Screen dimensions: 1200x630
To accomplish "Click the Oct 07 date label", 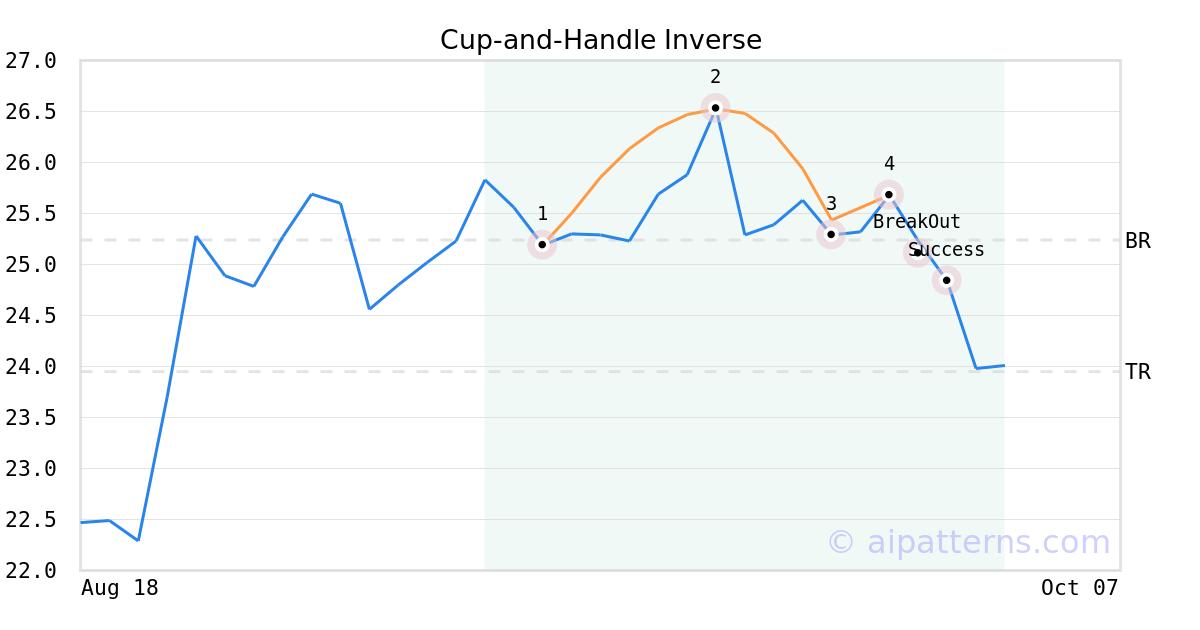I will (1078, 588).
